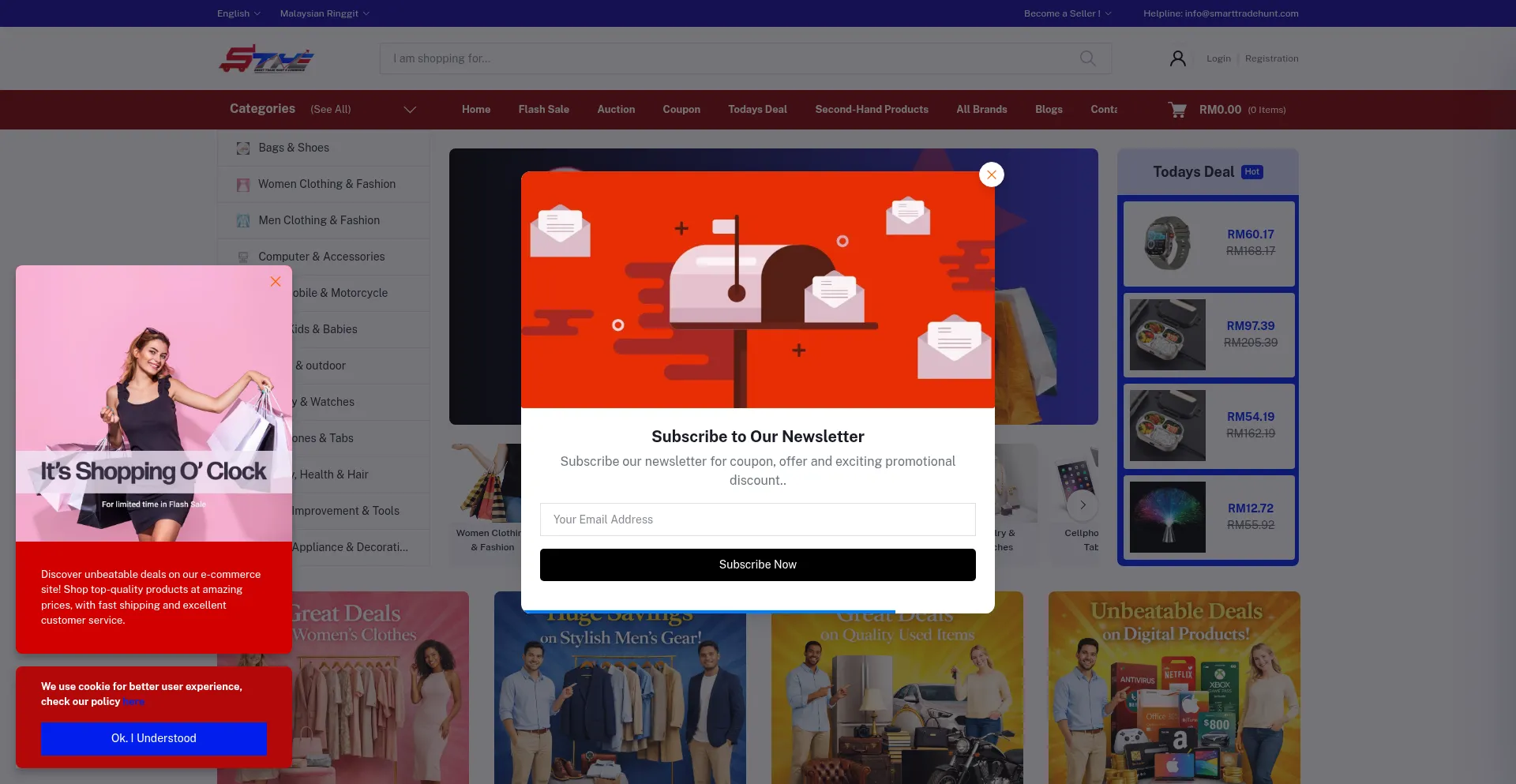The width and height of the screenshot is (1516, 784).
Task: Open All Brands menu item
Action: 981,110
